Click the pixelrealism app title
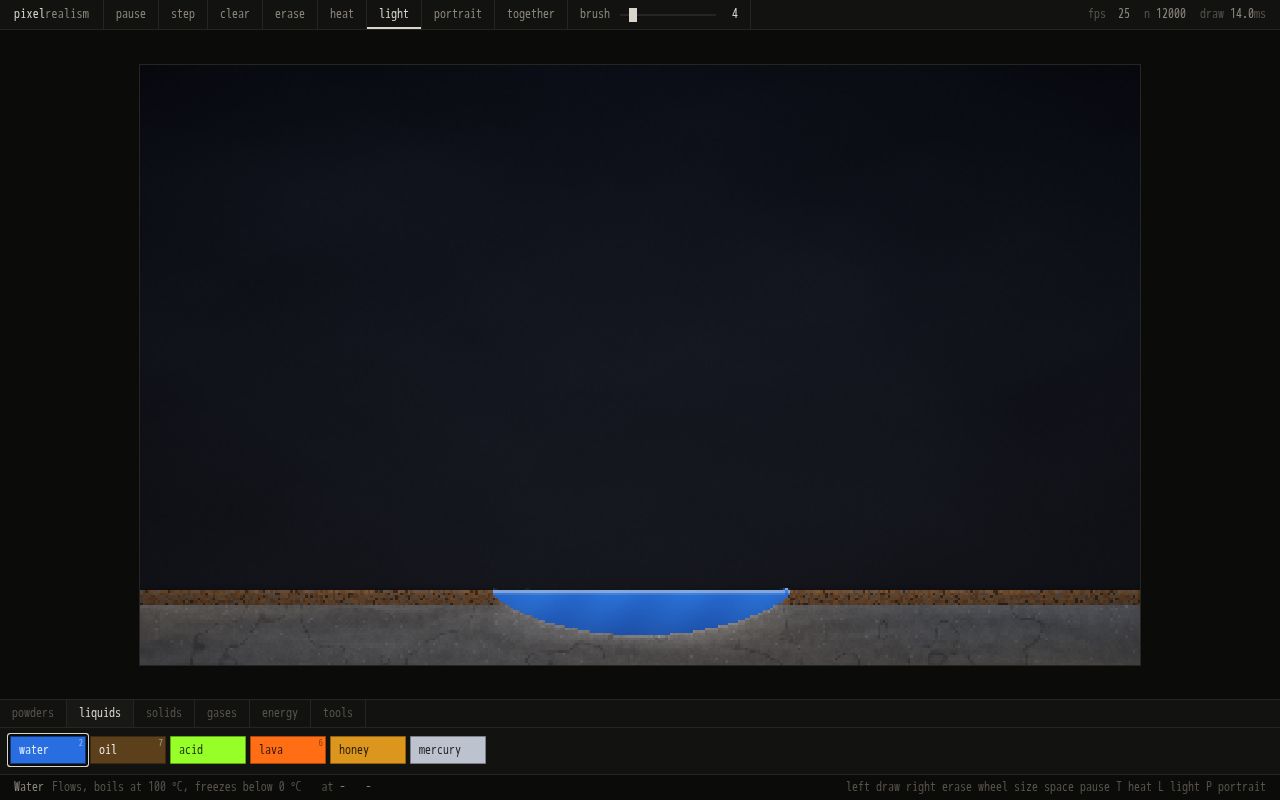 51,14
